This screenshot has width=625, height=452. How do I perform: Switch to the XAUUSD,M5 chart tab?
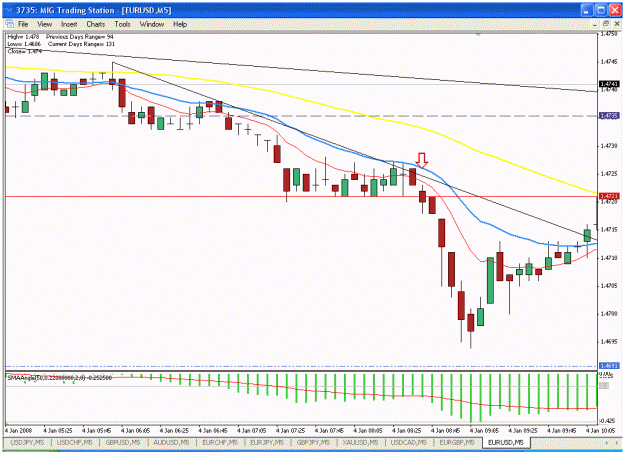pyautogui.click(x=361, y=442)
